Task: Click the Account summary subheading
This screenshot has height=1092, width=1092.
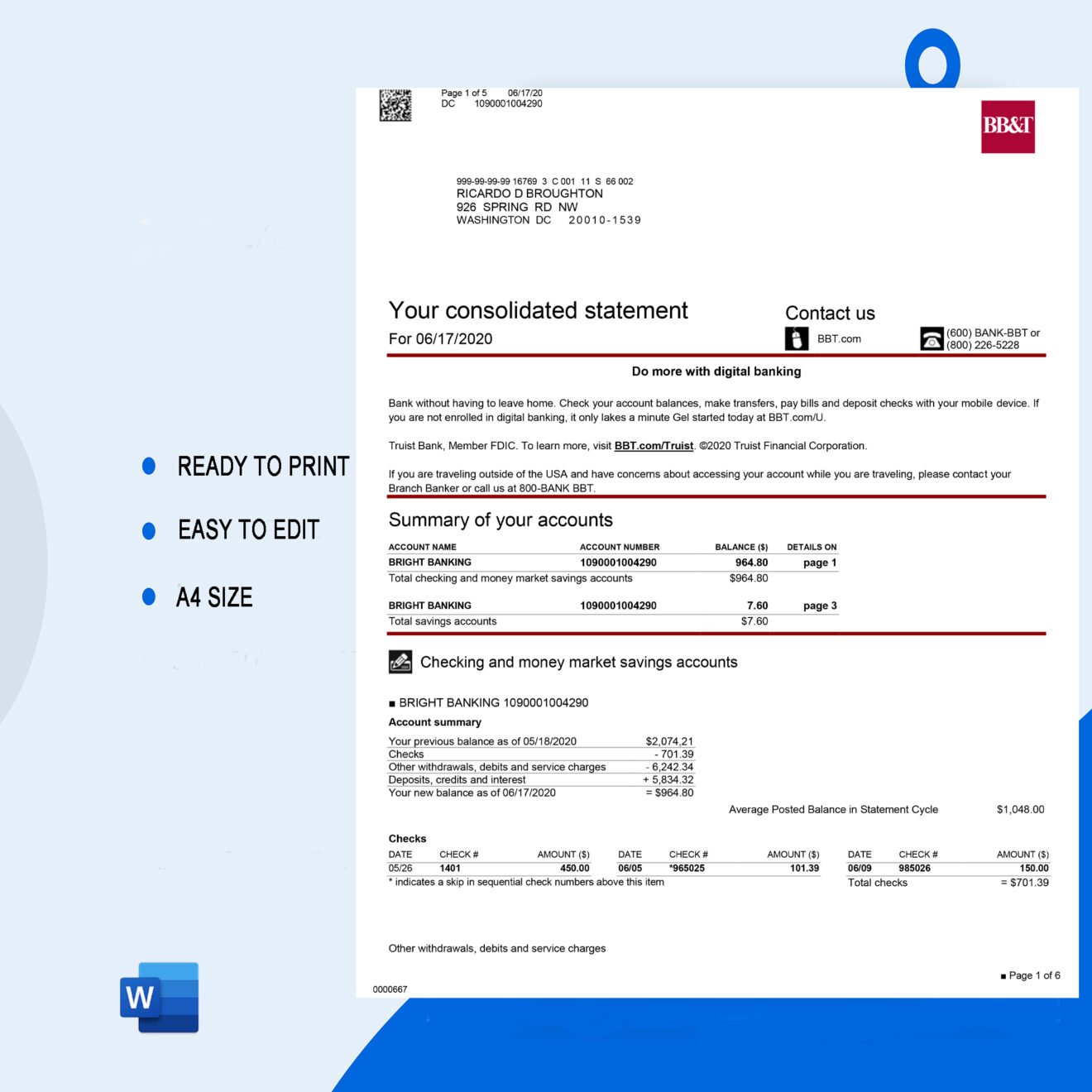Action: click(434, 722)
